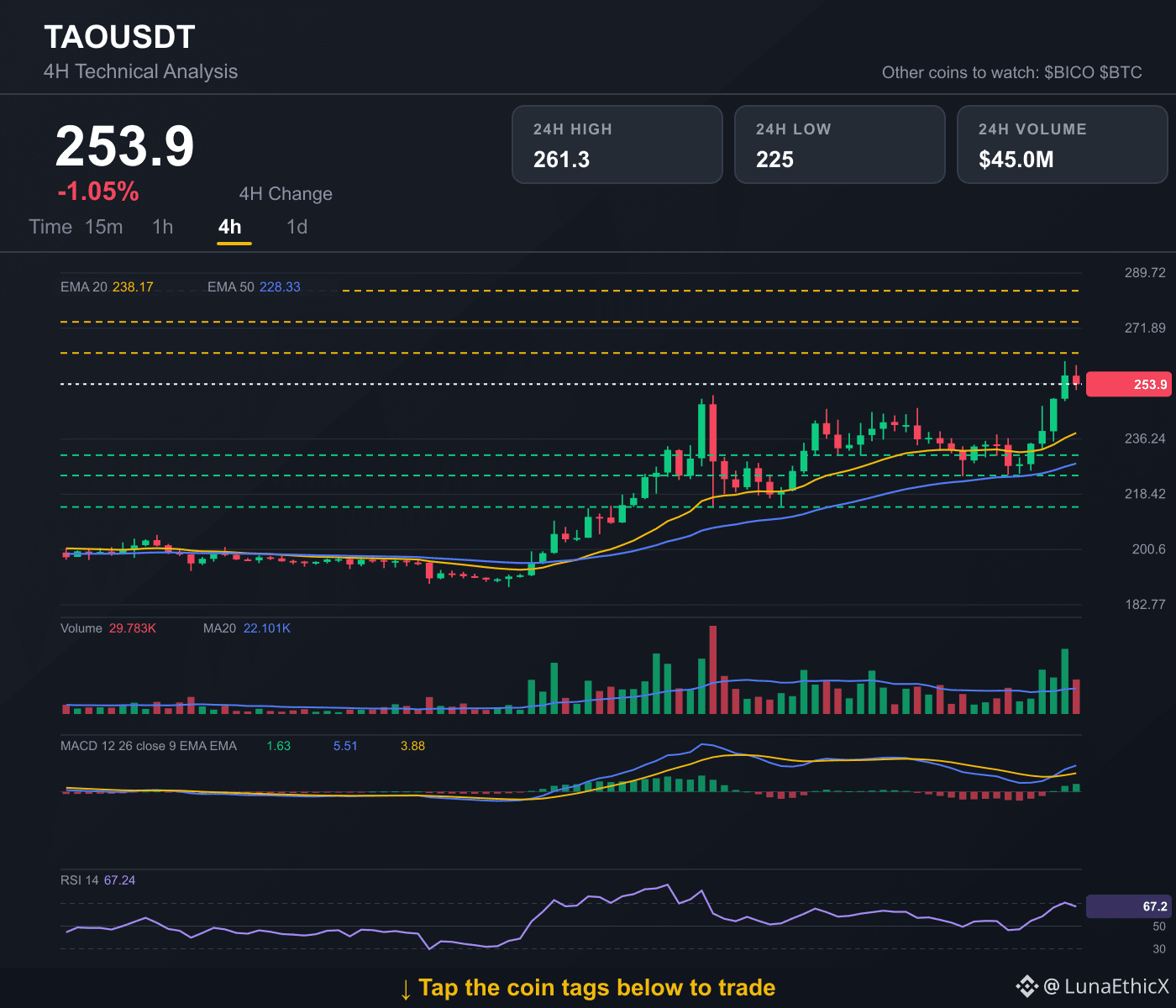Screen dimensions: 1176x1008
Task: Switch to the 1h timeframe tab
Action: [x=163, y=227]
